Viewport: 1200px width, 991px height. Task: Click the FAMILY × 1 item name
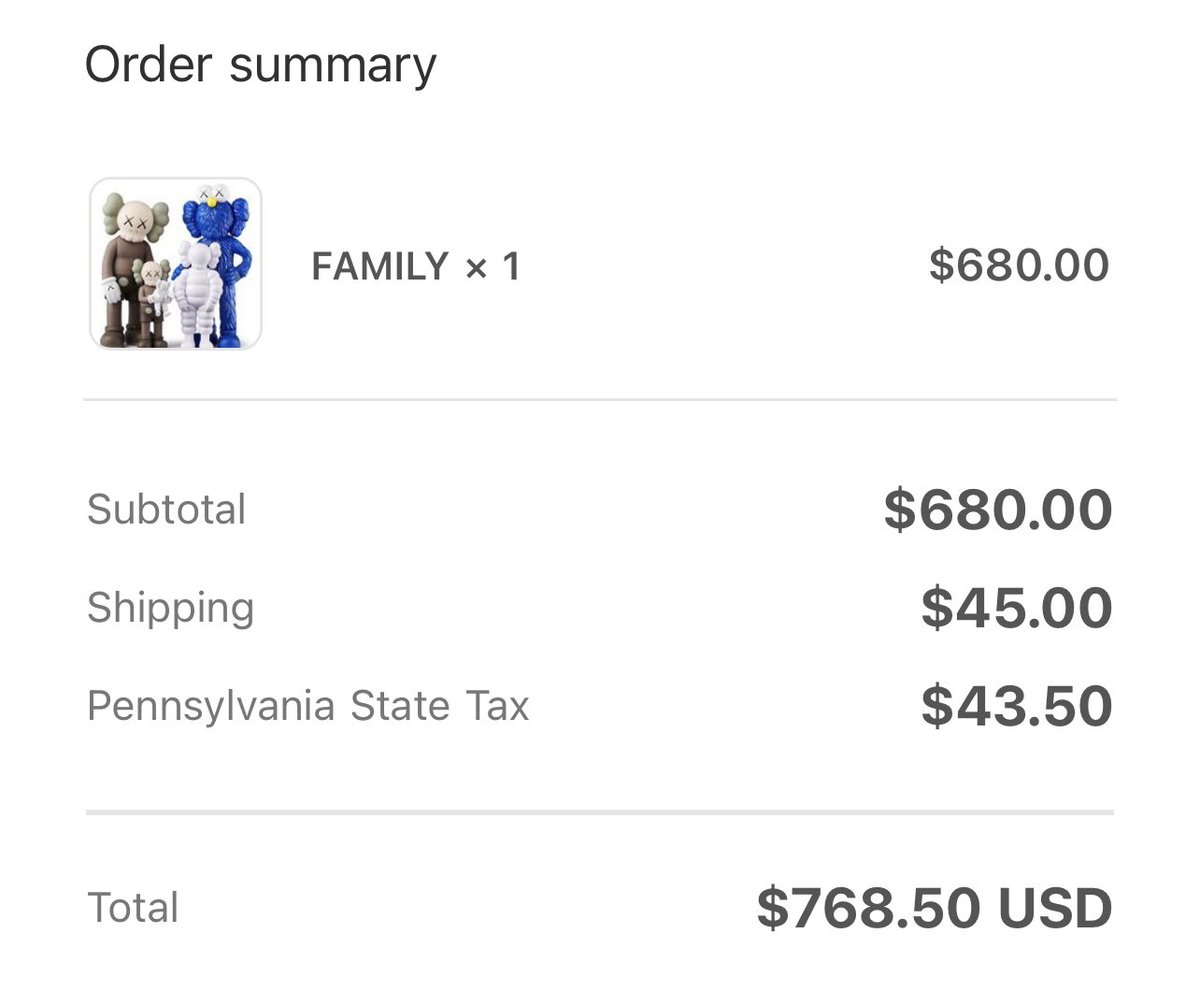click(416, 267)
